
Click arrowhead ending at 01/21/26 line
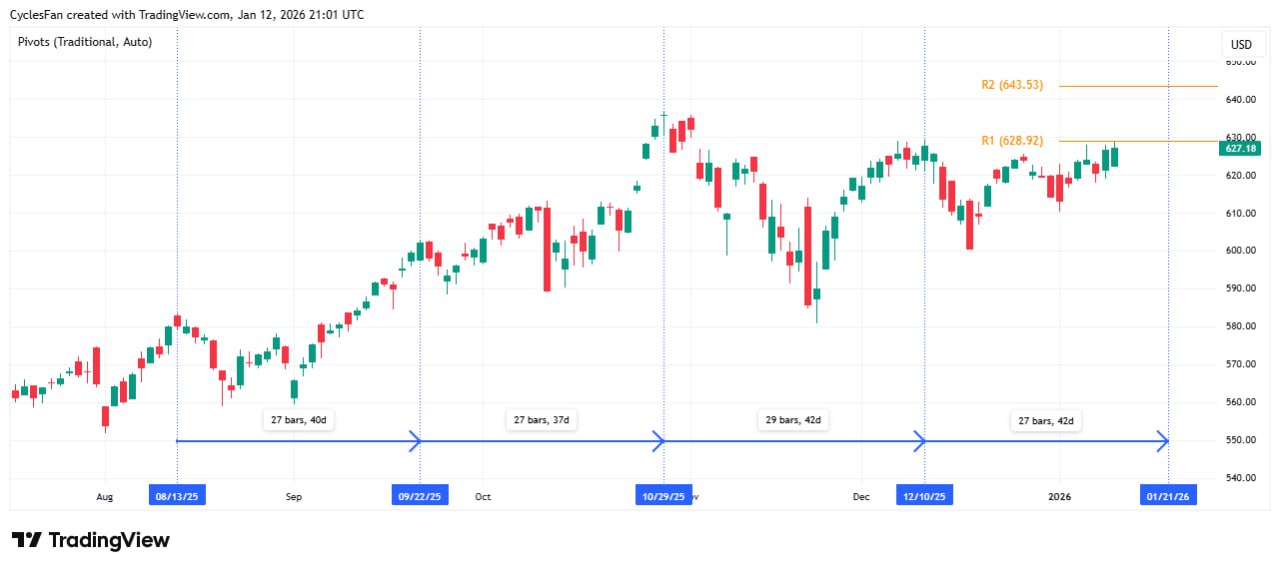coord(1163,440)
